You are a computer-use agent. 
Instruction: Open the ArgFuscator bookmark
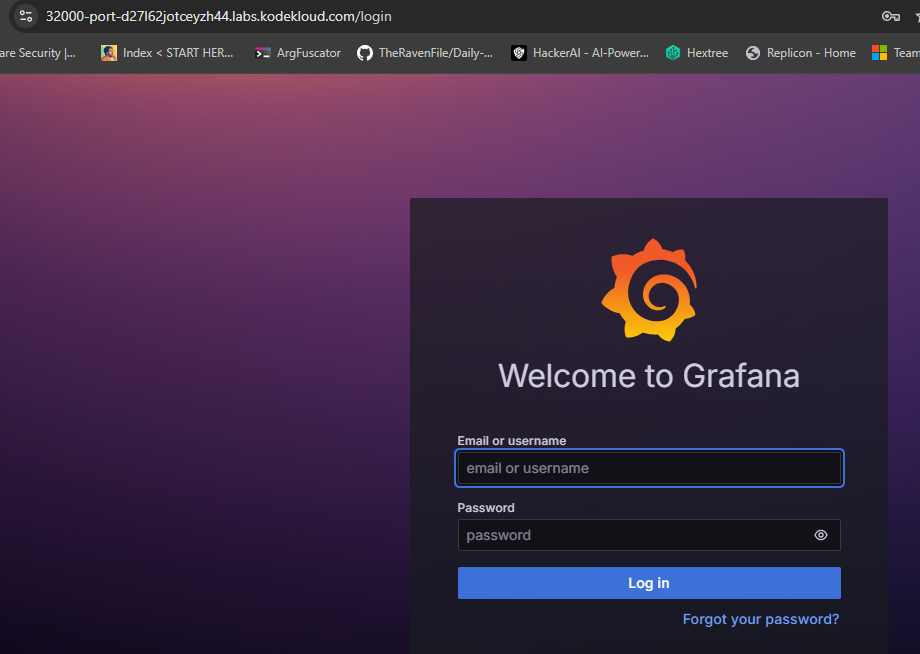298,53
